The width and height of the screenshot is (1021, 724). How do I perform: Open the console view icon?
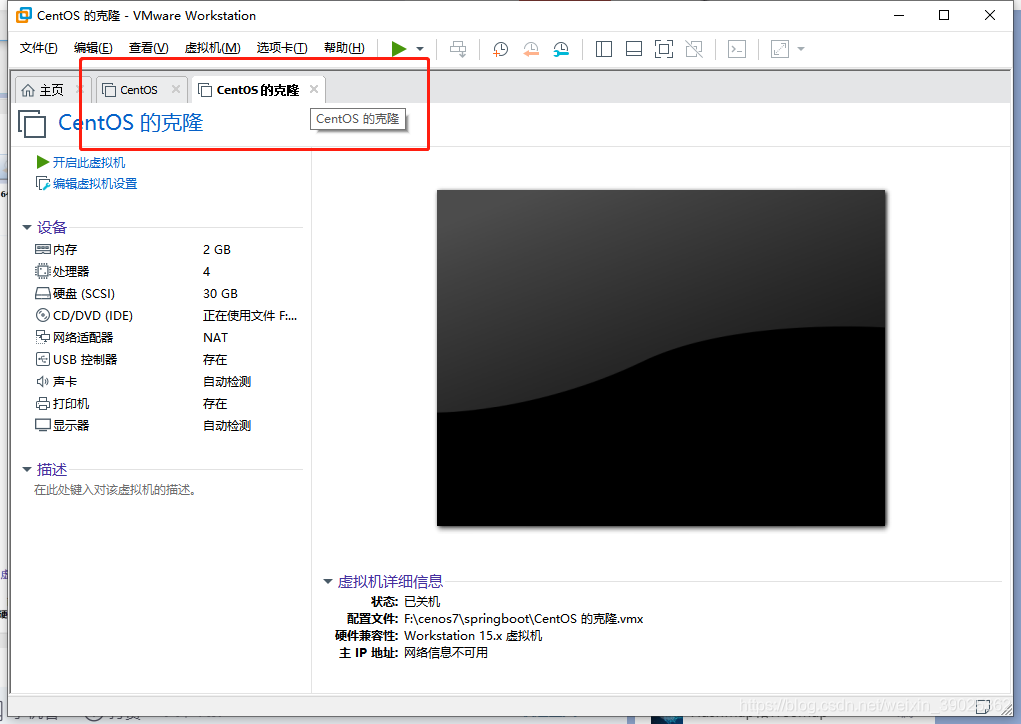pos(736,49)
